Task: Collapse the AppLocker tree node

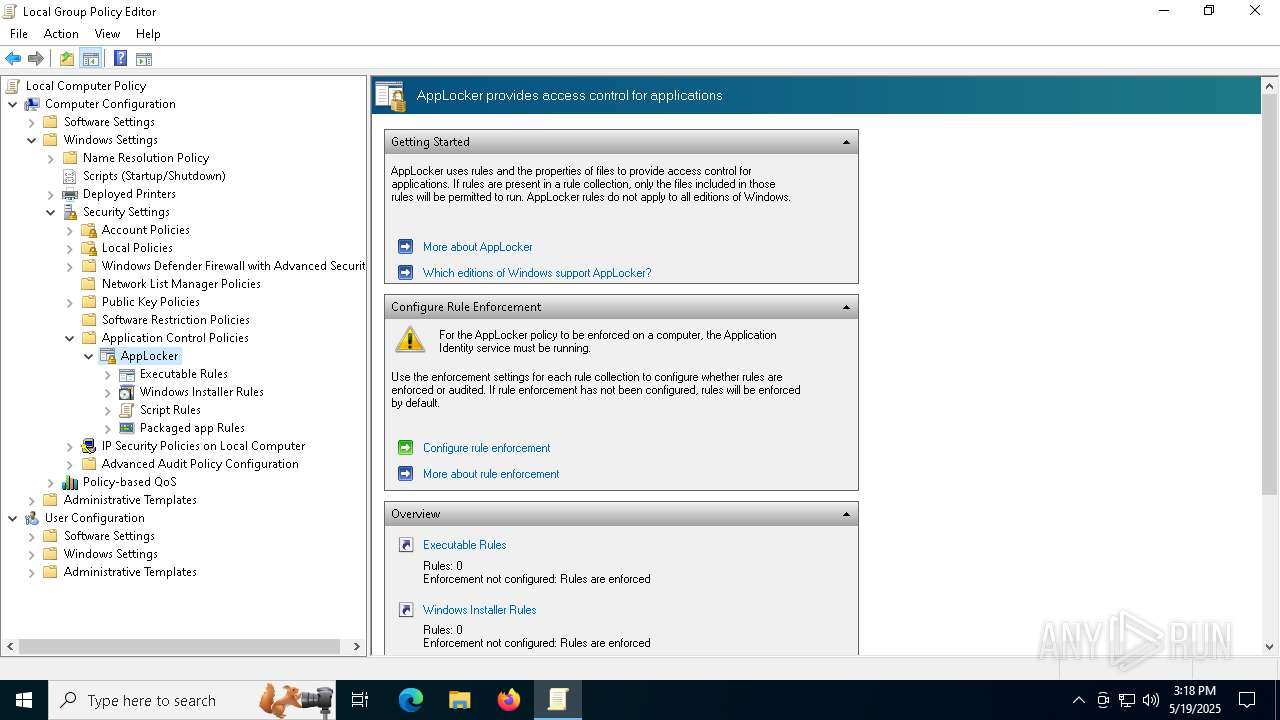Action: coord(89,356)
